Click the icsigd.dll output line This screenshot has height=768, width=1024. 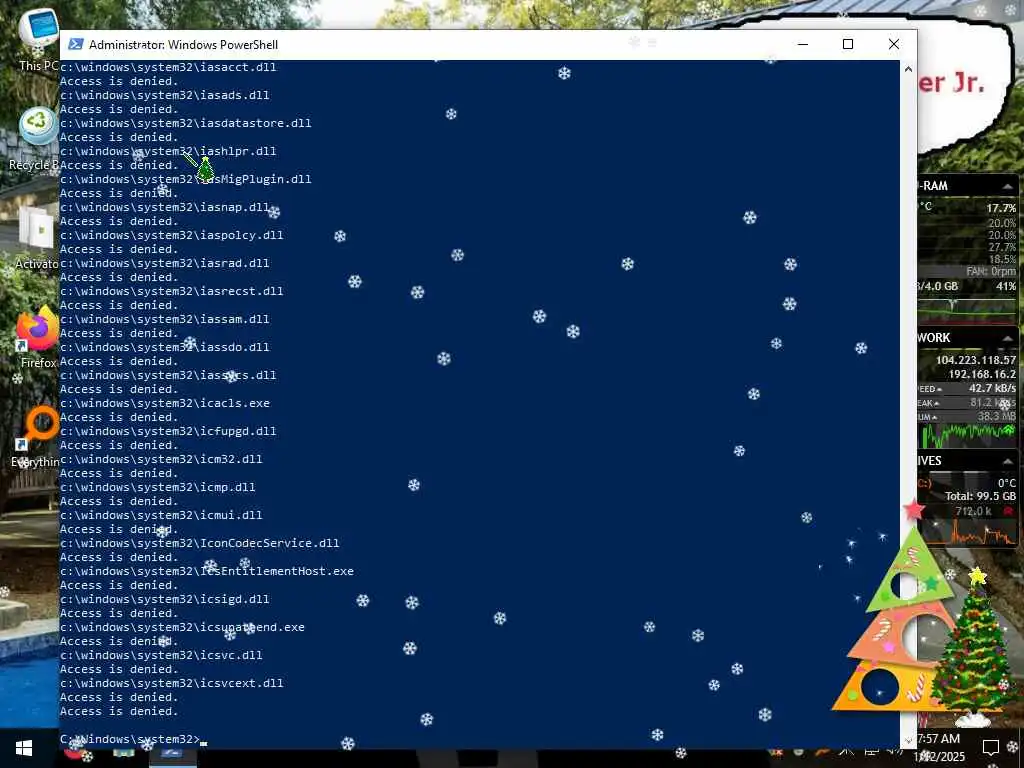click(165, 600)
